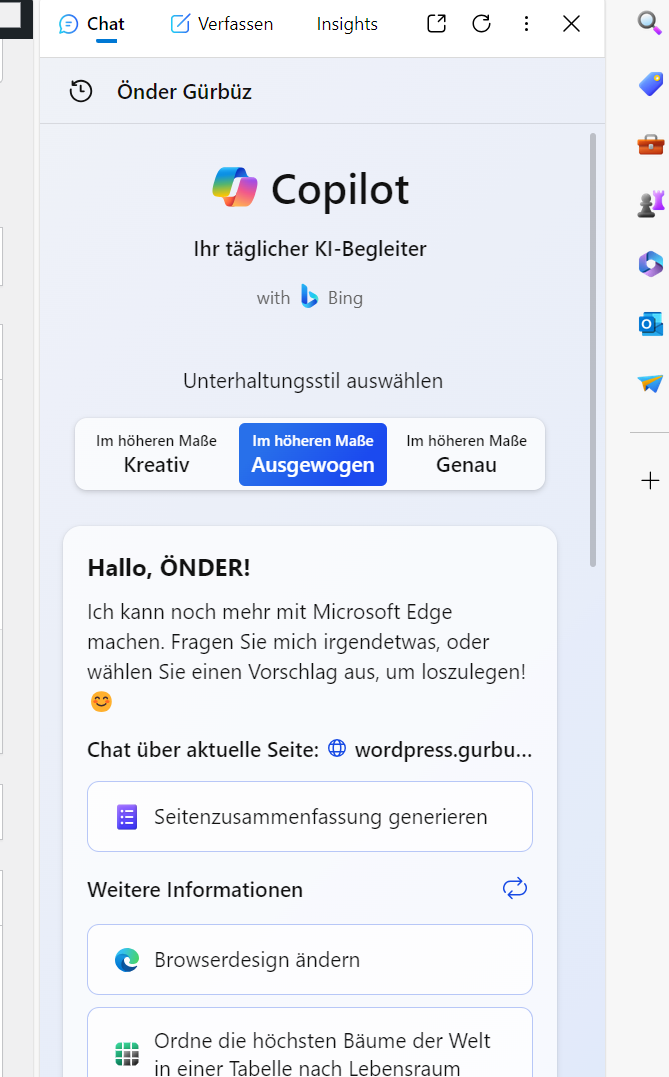Open Microsoft 365 sidebar icon
This screenshot has width=669, height=1077.
click(650, 264)
